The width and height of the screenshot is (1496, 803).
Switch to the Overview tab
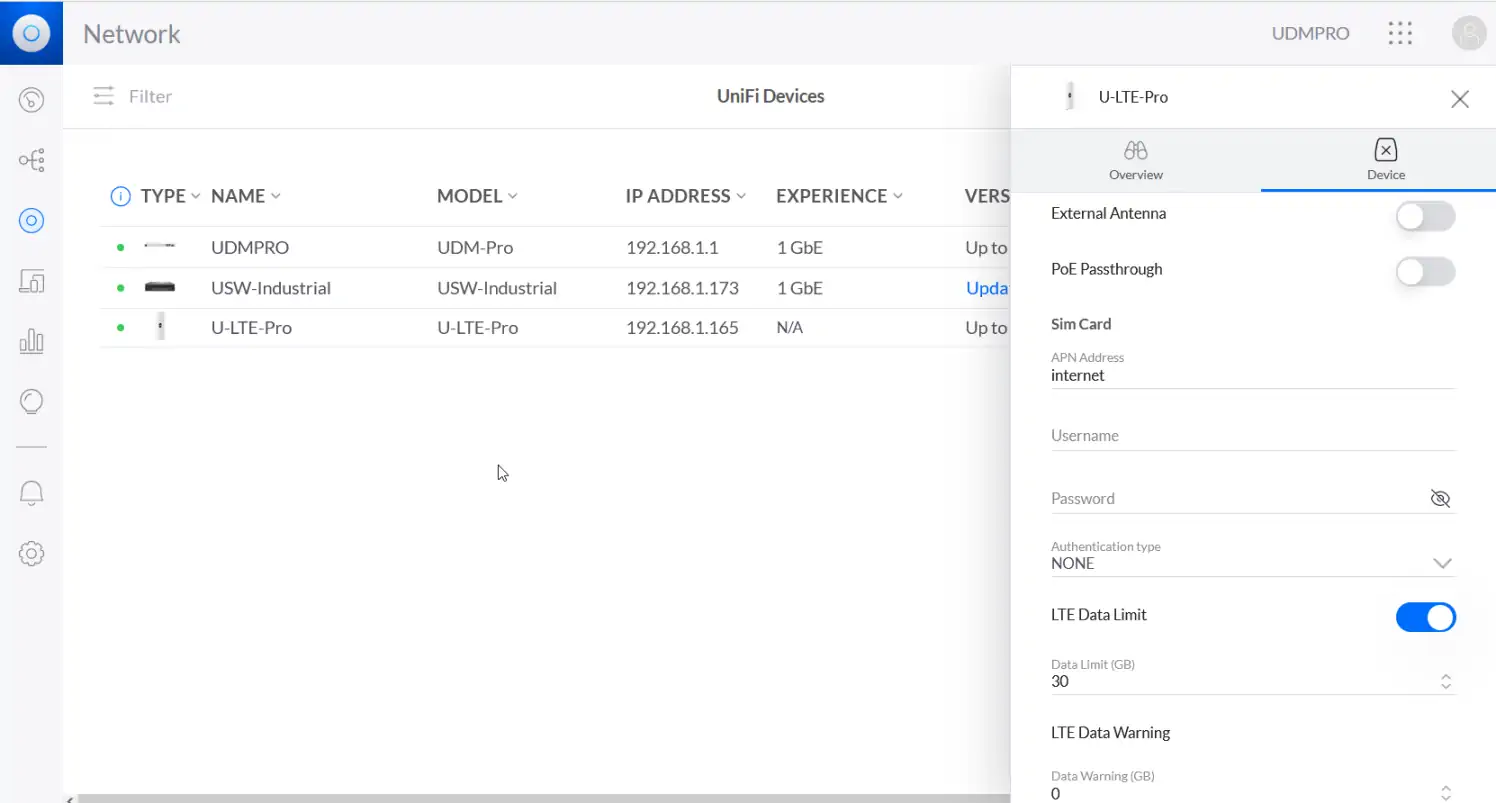(1135, 160)
